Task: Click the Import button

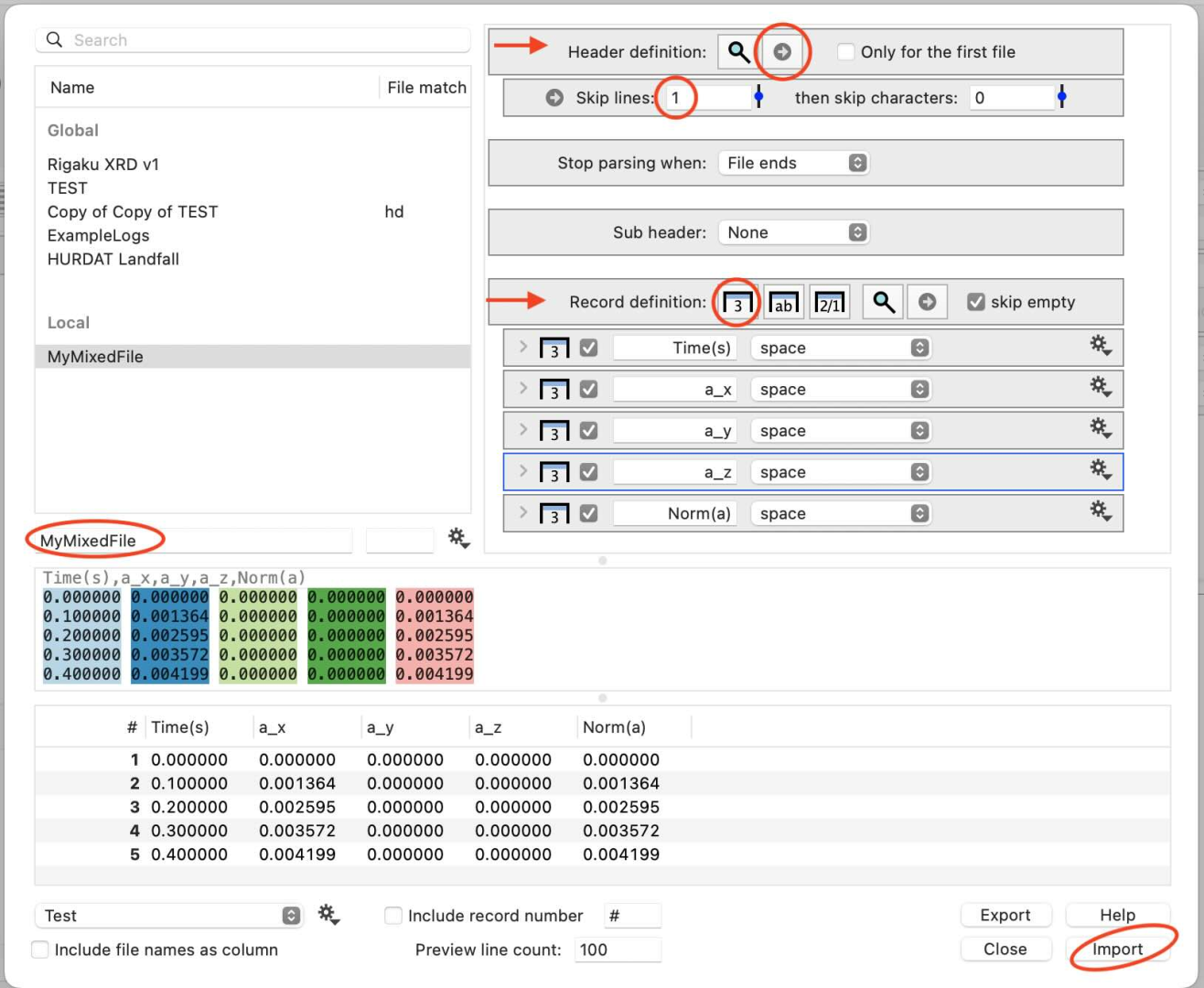Action: pos(1120,949)
